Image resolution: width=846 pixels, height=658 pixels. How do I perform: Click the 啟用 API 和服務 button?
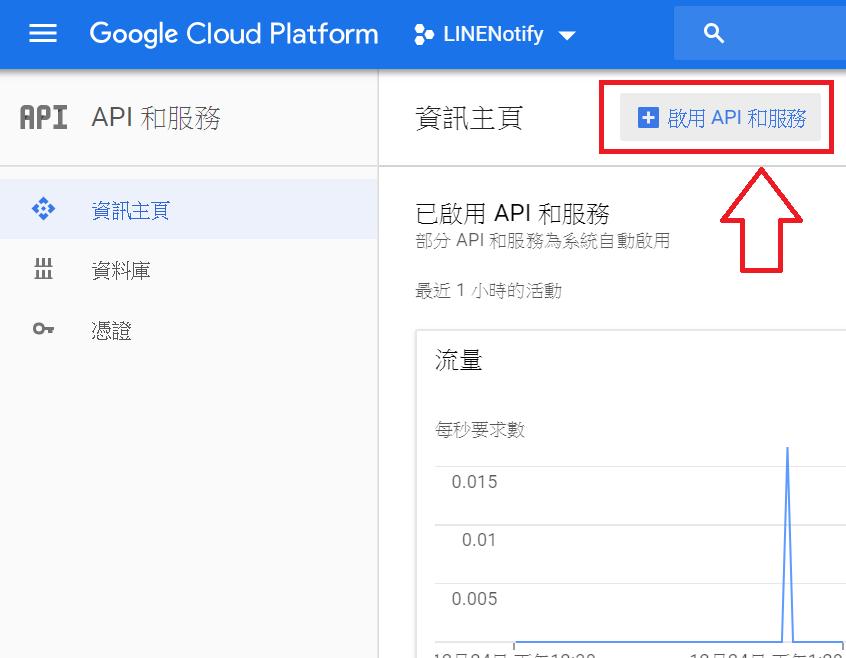click(720, 117)
